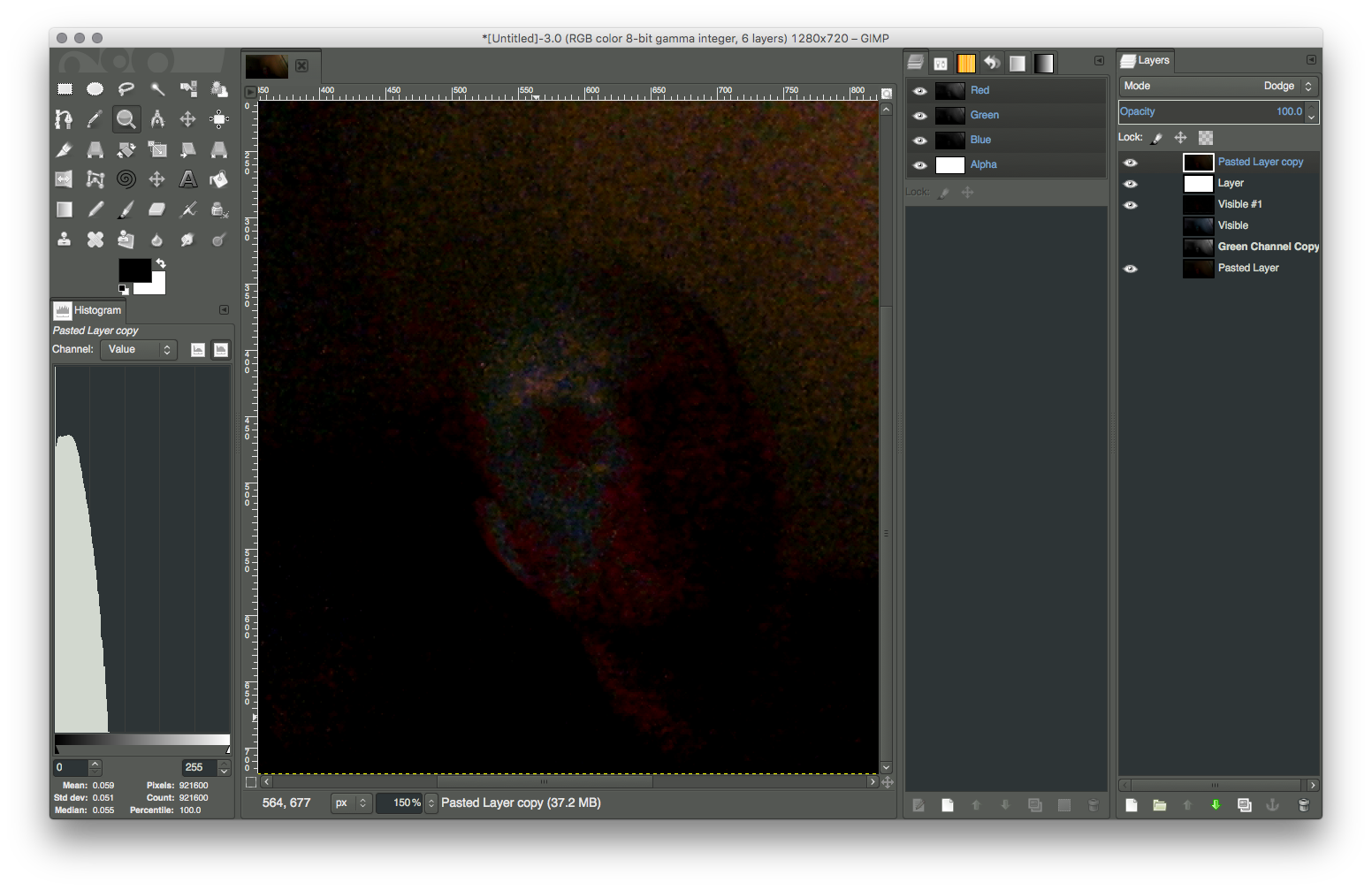Select the Pencil tool
Viewport: 1372px width, 890px height.
[95, 209]
